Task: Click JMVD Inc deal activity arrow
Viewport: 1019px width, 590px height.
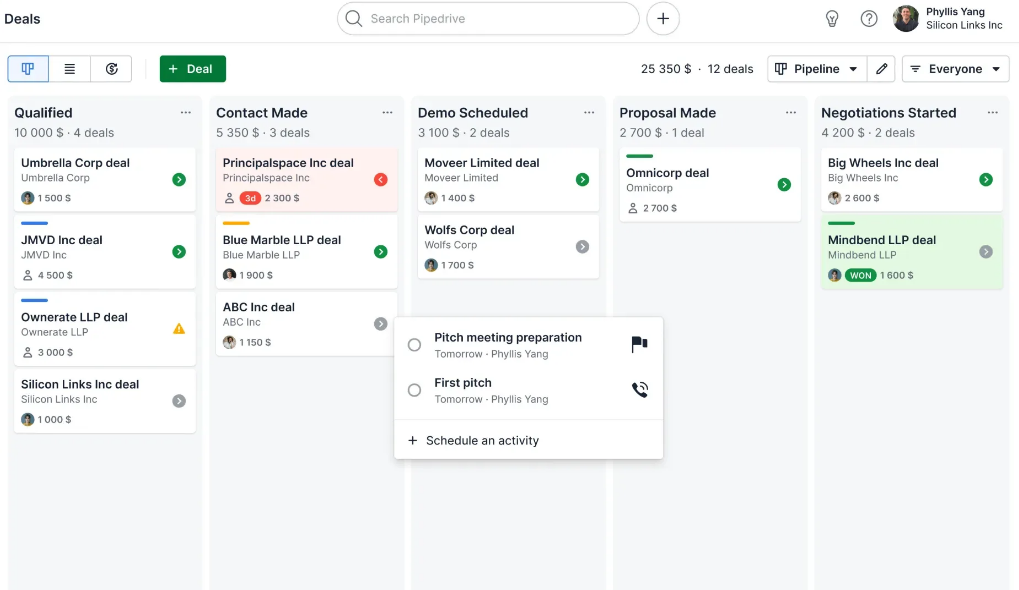Action: (179, 251)
